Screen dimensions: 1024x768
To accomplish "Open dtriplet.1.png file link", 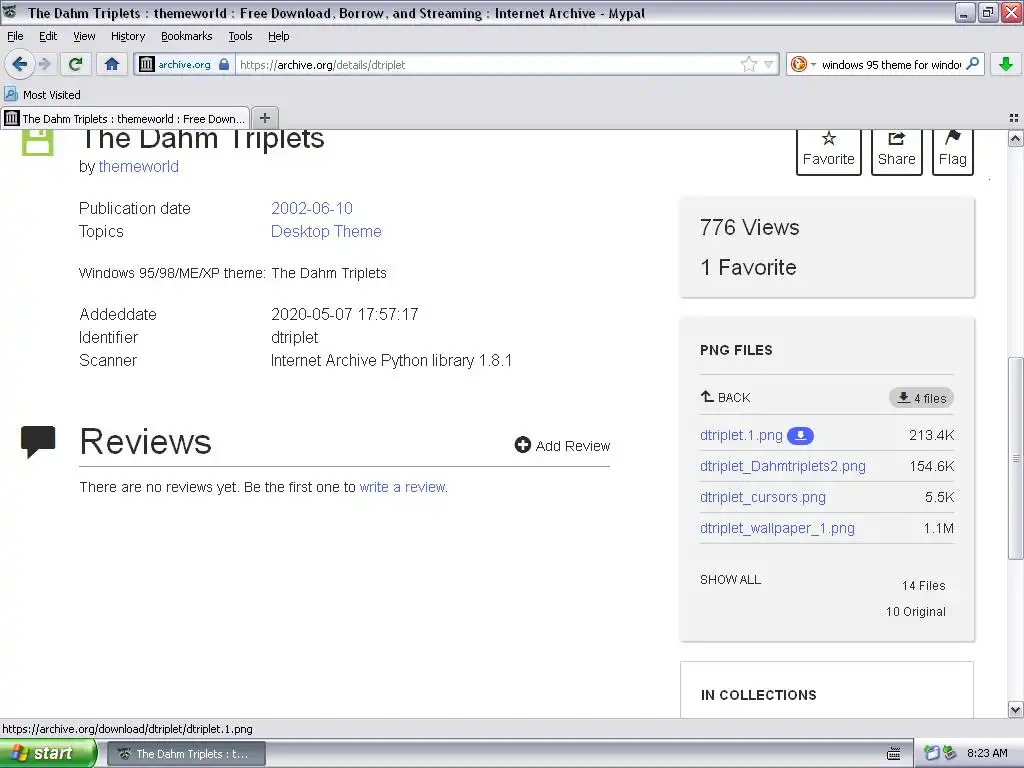I will click(741, 435).
